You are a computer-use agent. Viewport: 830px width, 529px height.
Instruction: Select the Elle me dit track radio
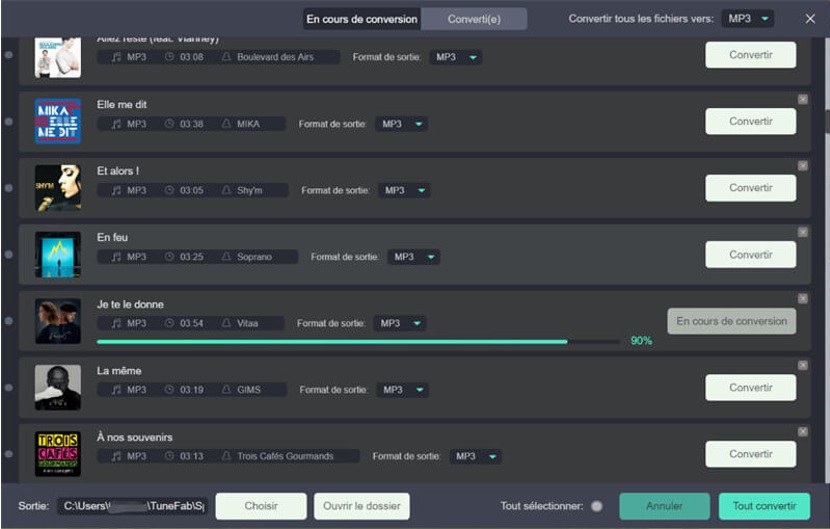8,121
